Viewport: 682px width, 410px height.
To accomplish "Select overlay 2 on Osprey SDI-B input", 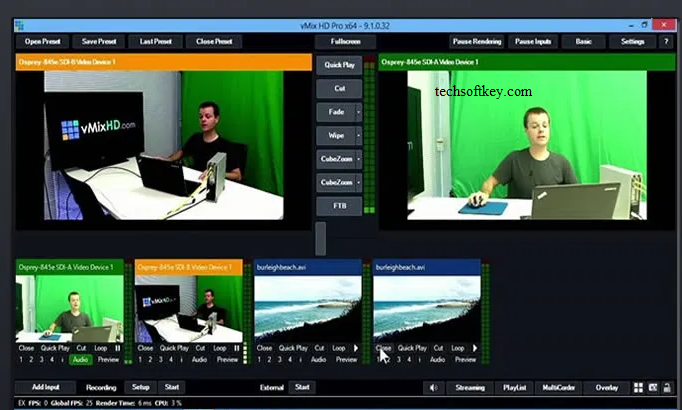I will click(150, 360).
